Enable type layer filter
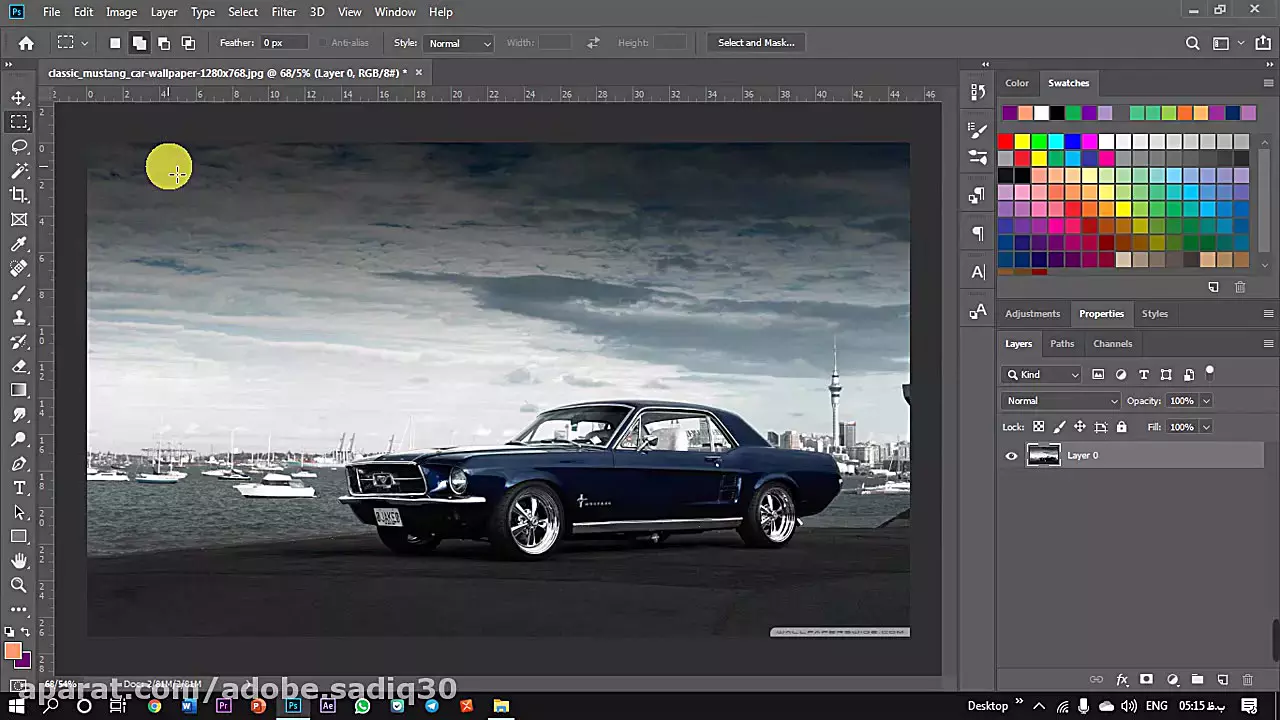Screen dimensions: 1280x720 (x=1144, y=374)
